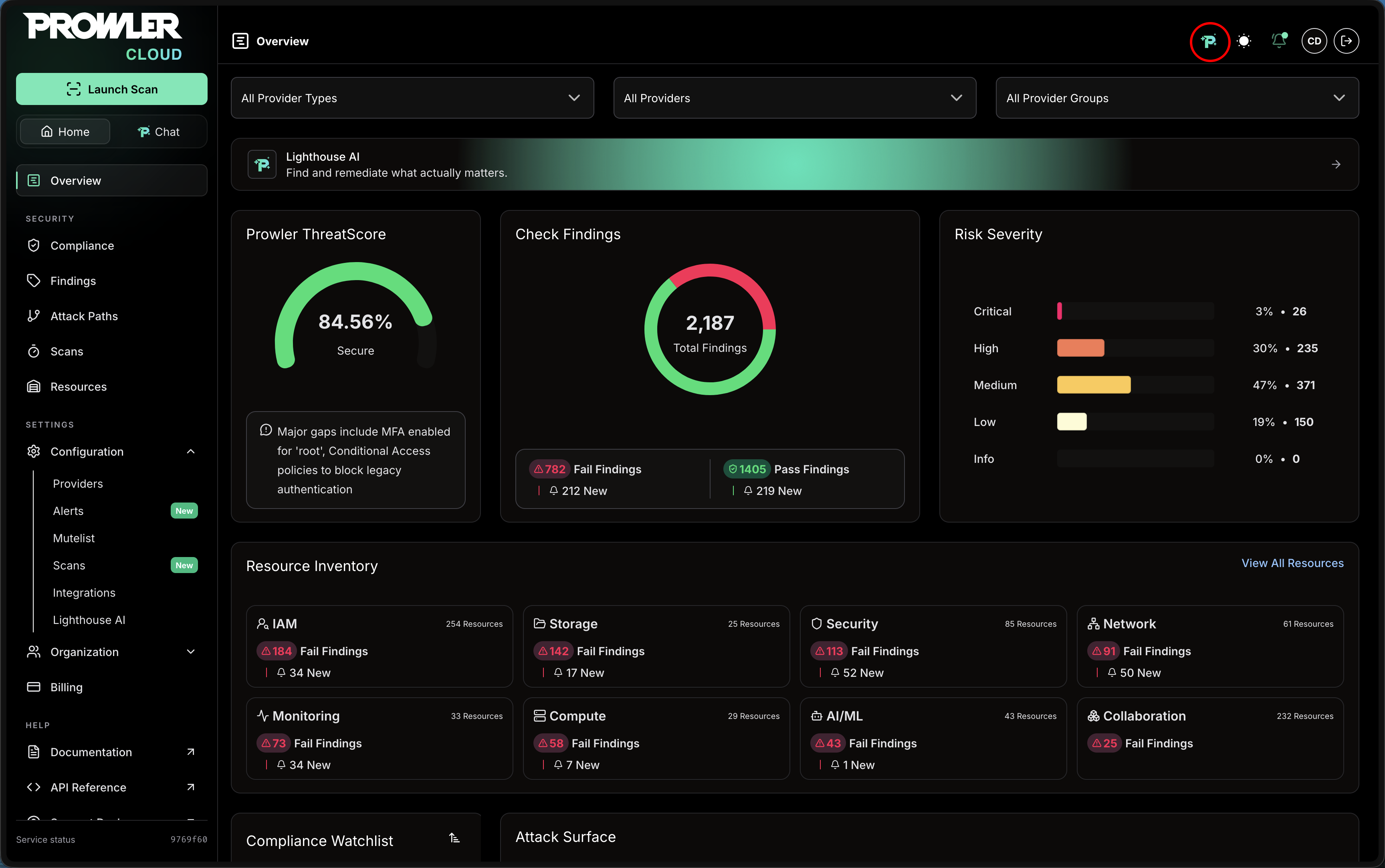Collapse the Configuration section chevron
The image size is (1385, 868).
pyautogui.click(x=191, y=451)
